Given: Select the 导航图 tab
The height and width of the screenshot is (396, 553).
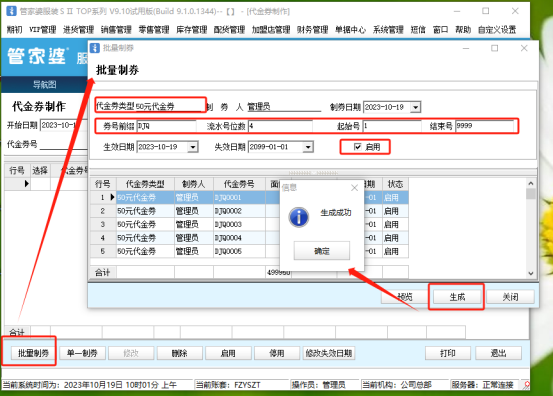Looking at the screenshot, I should pos(44,85).
